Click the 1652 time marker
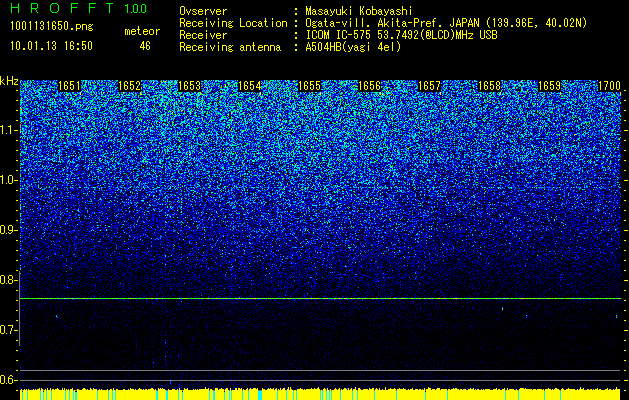The height and width of the screenshot is (400, 629). coord(129,86)
